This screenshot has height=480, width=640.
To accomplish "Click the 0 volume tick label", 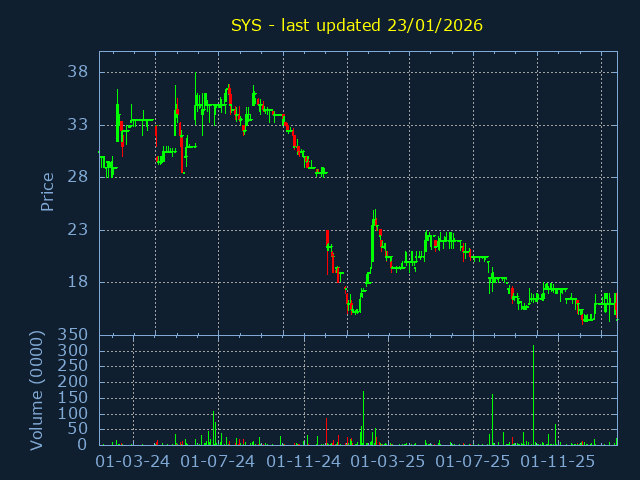I will point(83,445).
